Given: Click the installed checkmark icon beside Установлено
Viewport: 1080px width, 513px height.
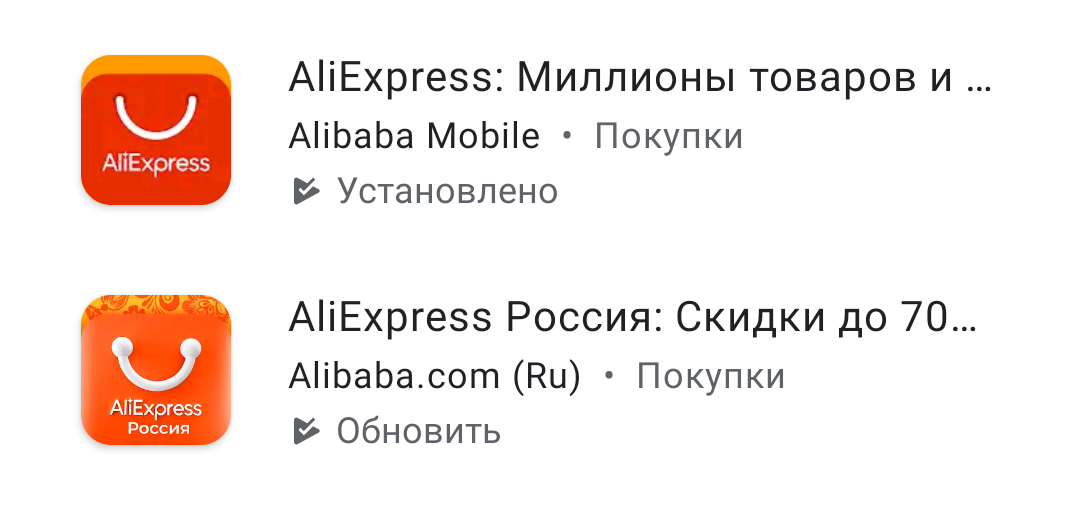Looking at the screenshot, I should (x=306, y=190).
